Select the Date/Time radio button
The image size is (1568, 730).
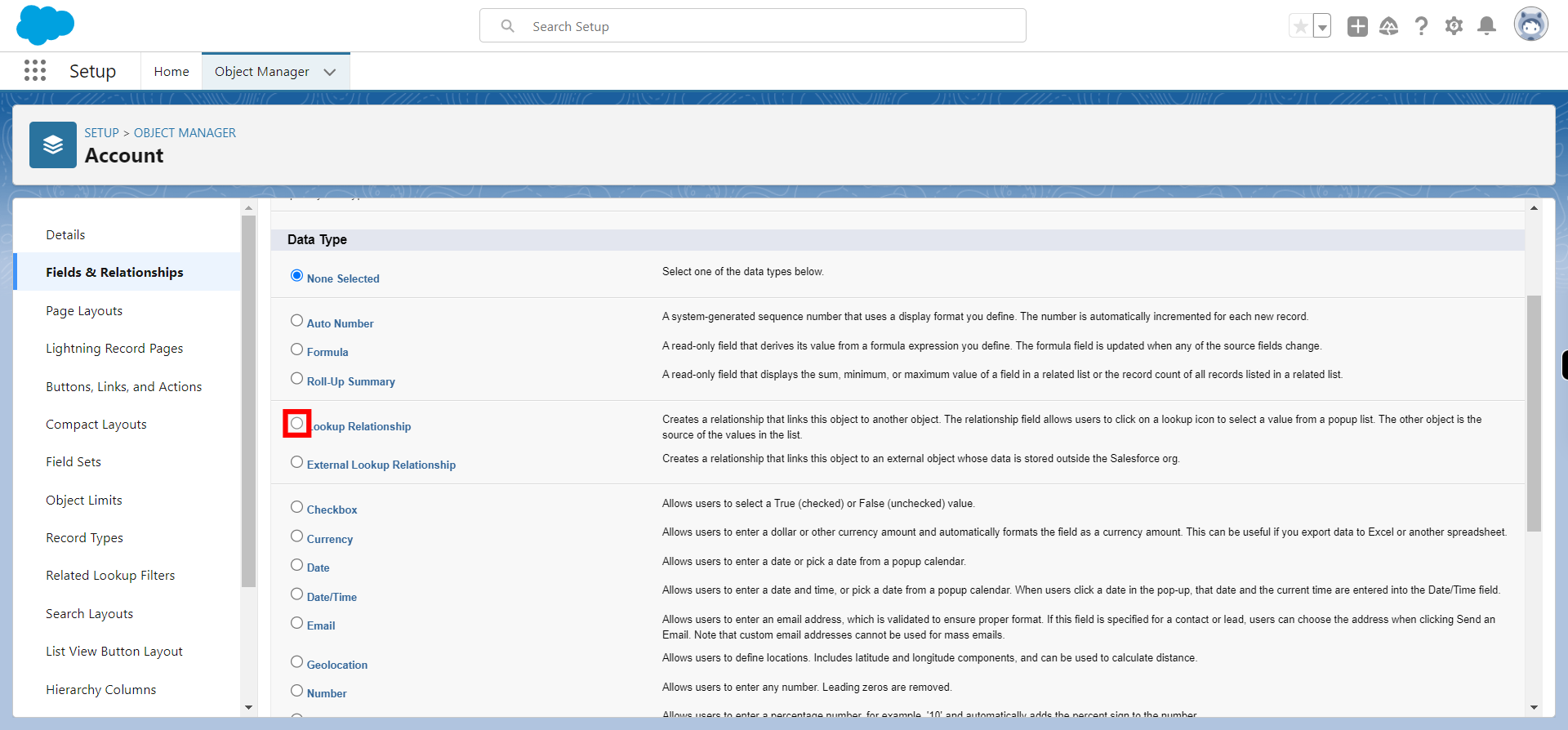point(296,594)
